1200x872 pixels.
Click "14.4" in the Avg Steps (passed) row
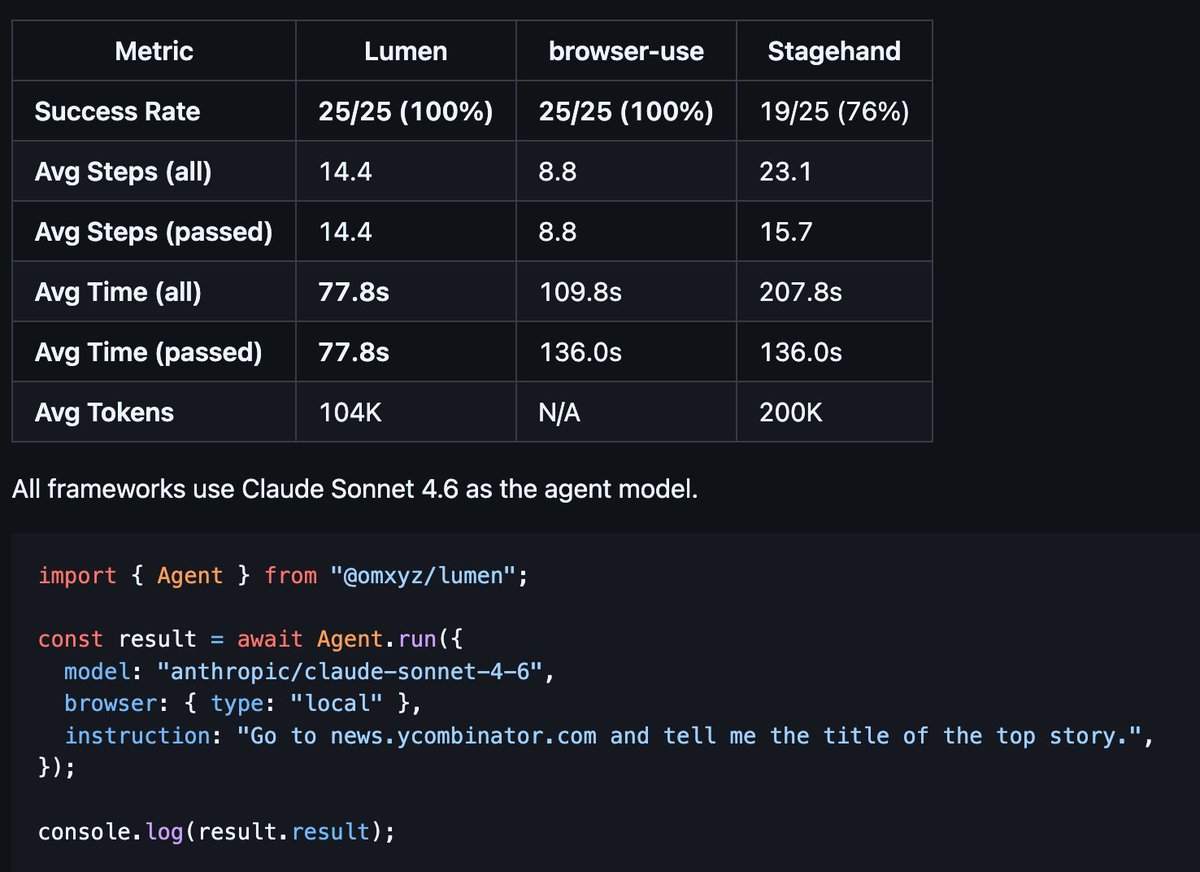tap(345, 232)
